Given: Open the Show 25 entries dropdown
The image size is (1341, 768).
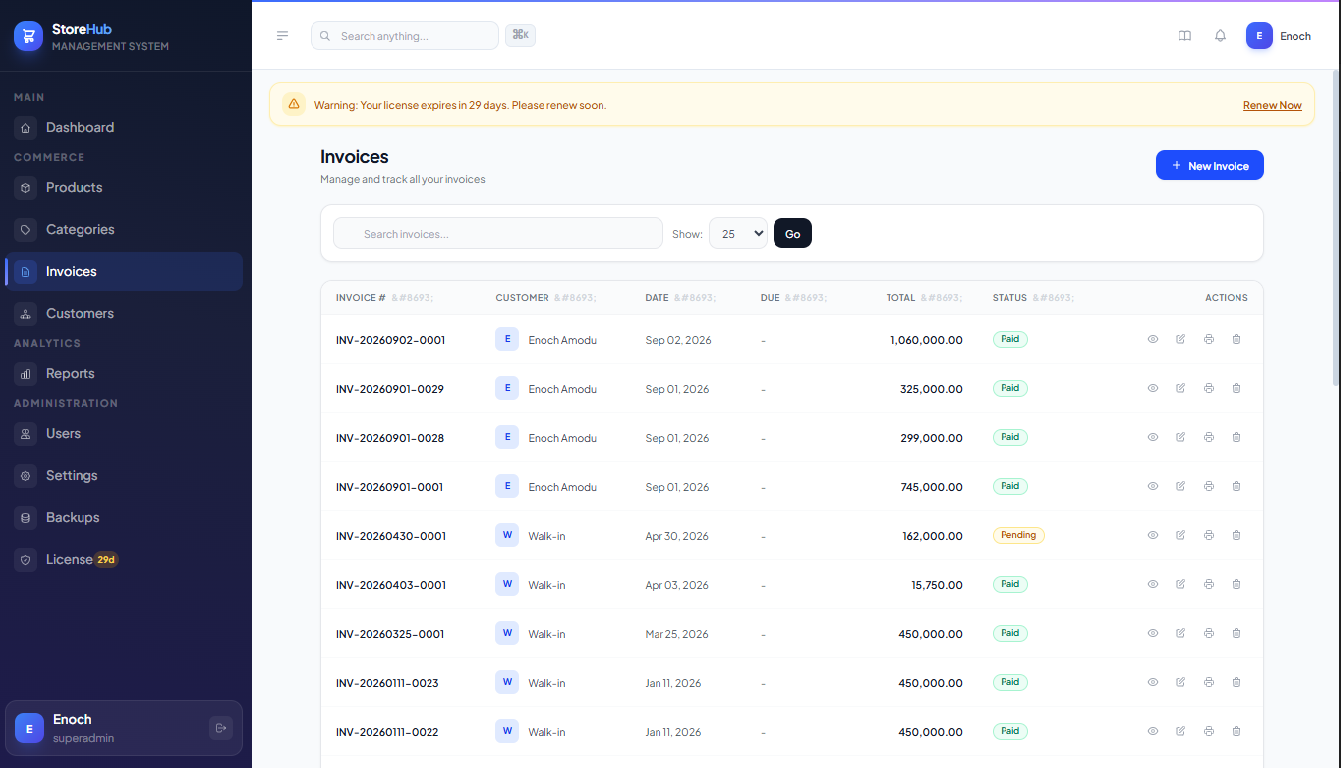Looking at the screenshot, I should pyautogui.click(x=738, y=233).
